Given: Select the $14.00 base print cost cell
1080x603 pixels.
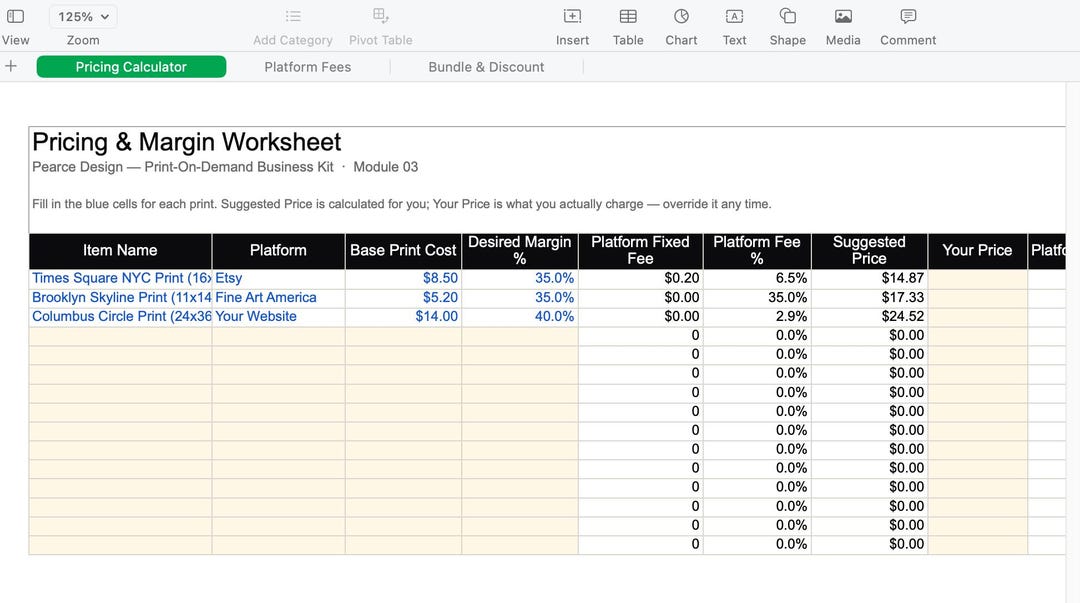Looking at the screenshot, I should pos(403,316).
